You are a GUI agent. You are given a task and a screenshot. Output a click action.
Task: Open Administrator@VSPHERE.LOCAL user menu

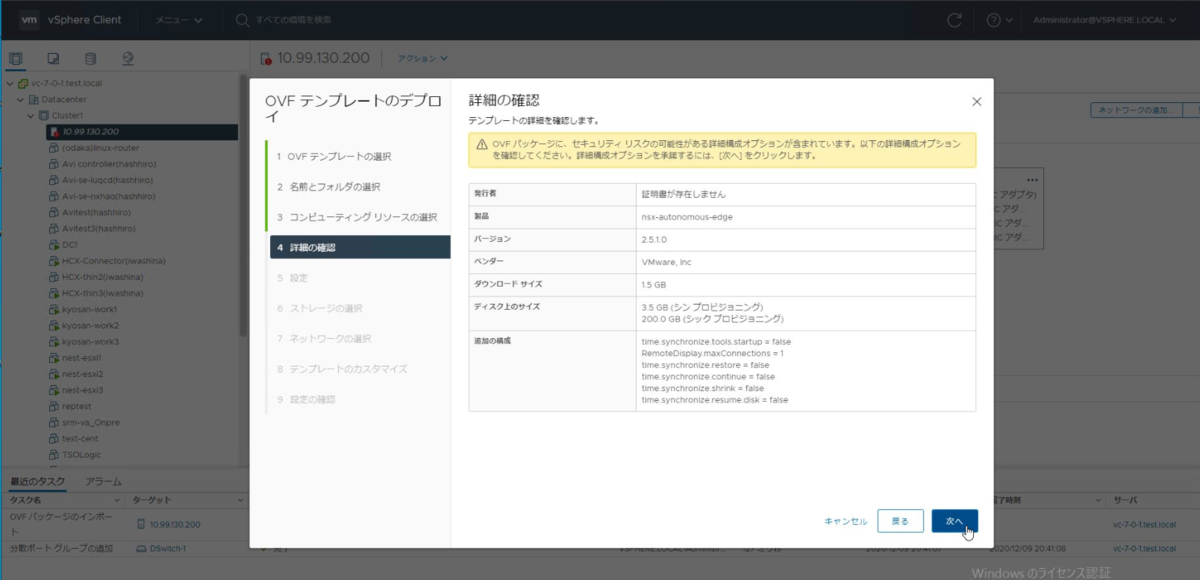[x=1103, y=20]
